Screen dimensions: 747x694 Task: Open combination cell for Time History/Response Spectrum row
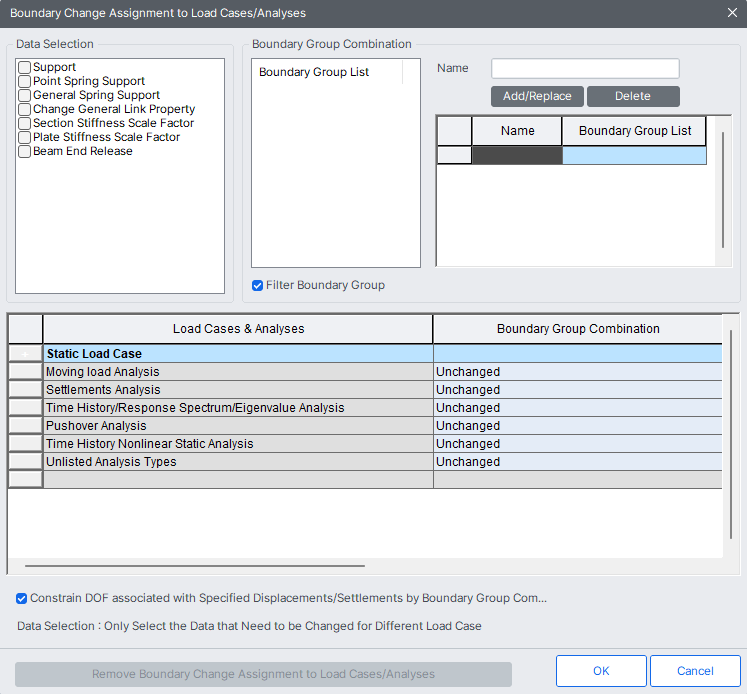pyautogui.click(x=578, y=408)
